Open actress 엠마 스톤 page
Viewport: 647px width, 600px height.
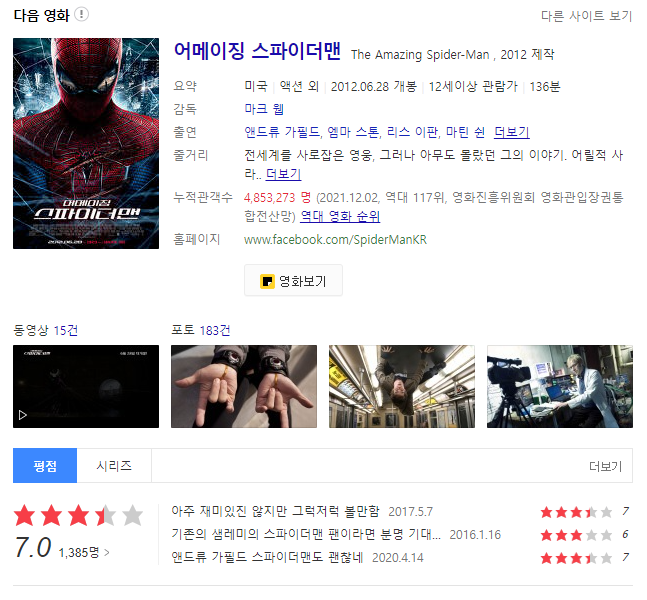coord(353,132)
